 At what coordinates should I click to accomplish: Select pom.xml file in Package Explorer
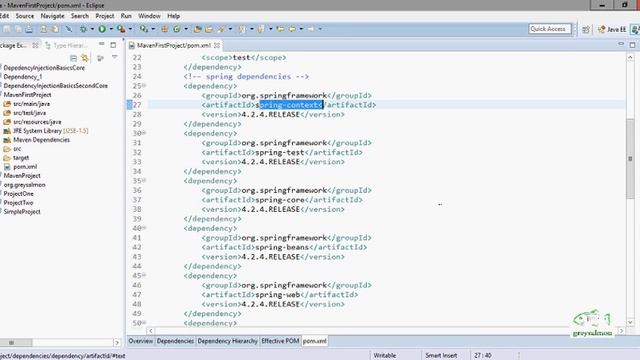tap(25, 167)
